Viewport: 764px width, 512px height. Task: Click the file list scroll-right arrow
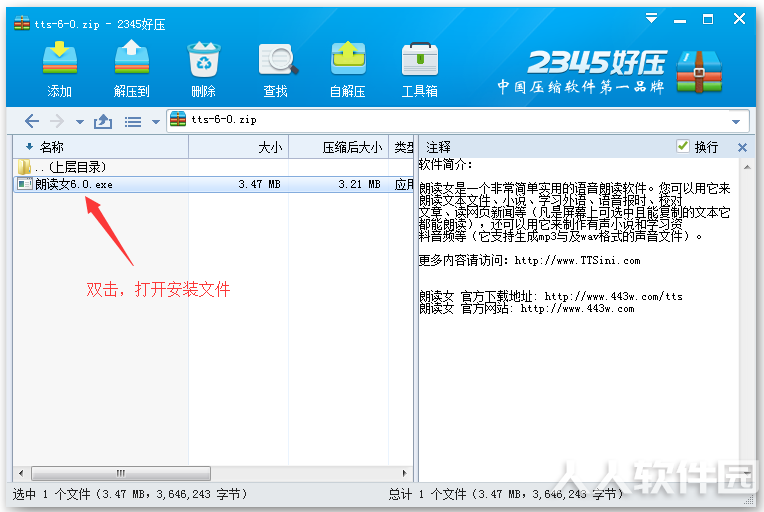(x=404, y=473)
